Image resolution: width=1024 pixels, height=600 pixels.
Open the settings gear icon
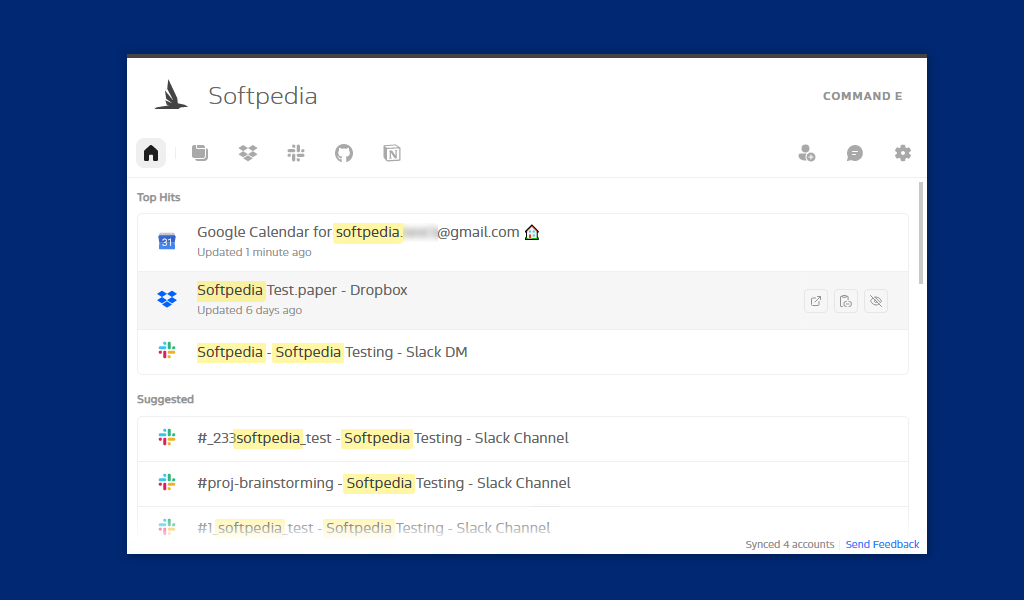click(x=903, y=153)
